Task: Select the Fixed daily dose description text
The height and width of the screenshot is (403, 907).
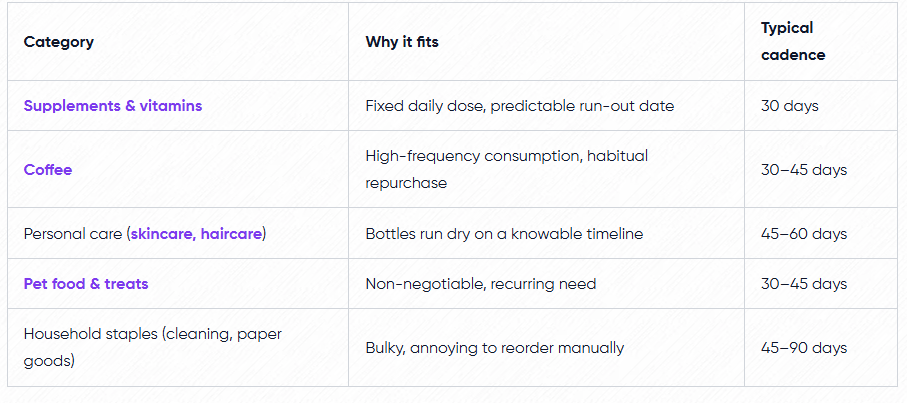Action: point(519,106)
